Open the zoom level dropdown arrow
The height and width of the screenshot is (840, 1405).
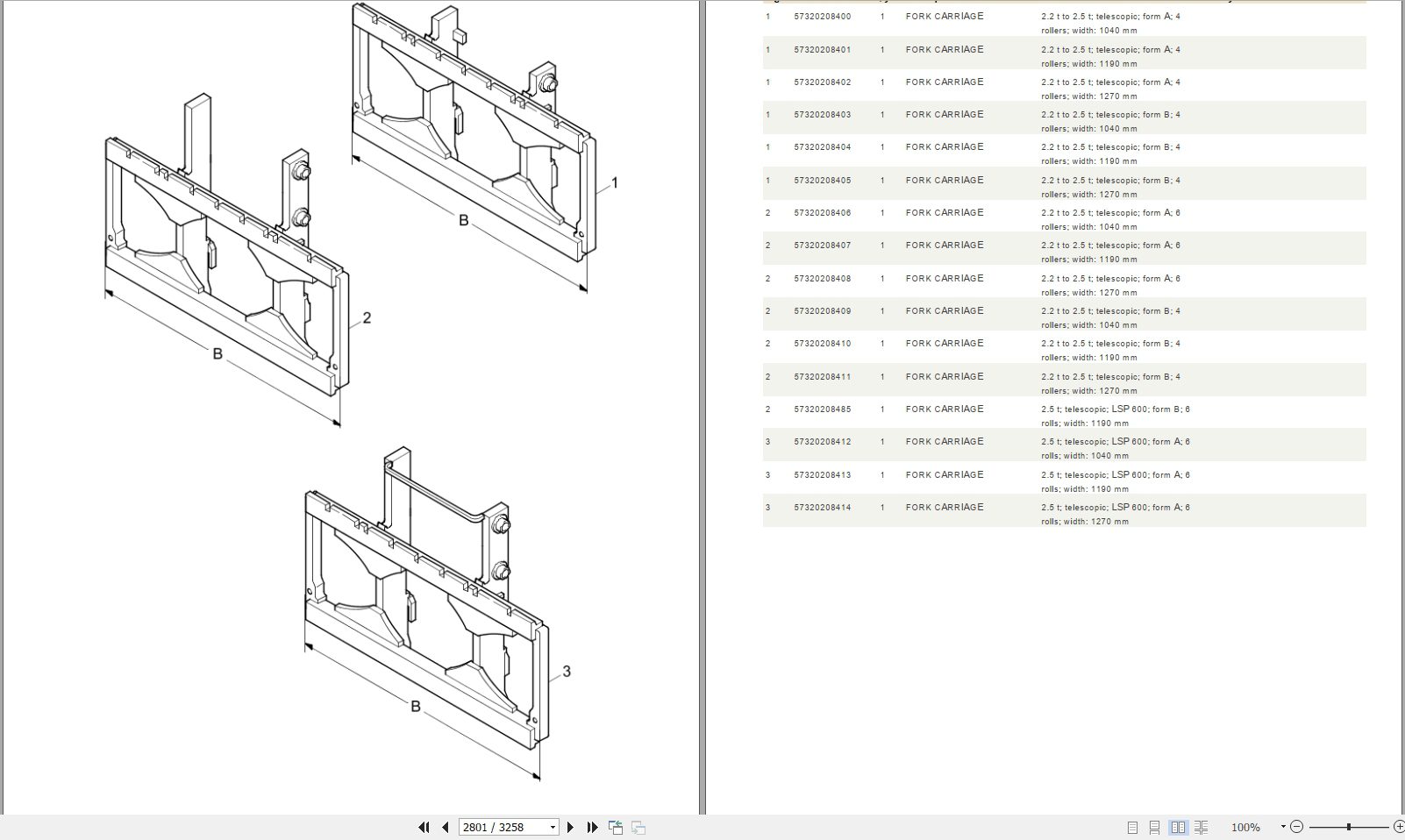point(1283,827)
